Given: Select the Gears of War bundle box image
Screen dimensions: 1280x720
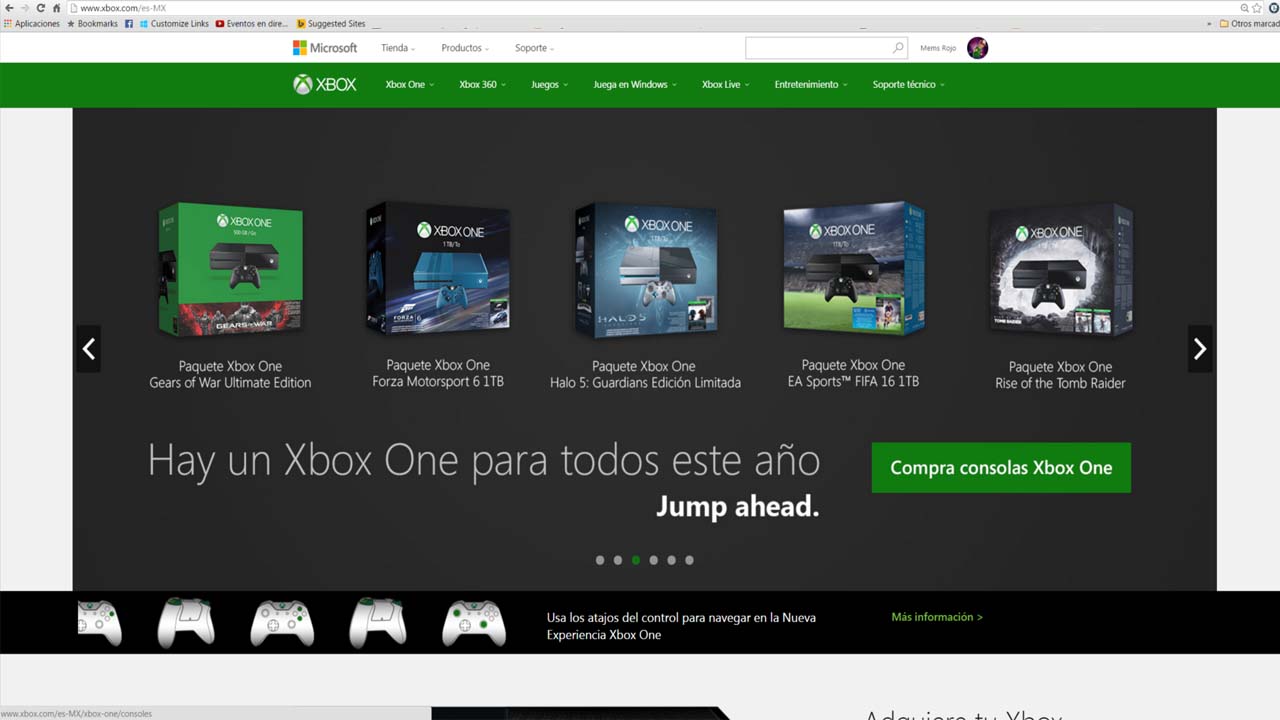Looking at the screenshot, I should (x=231, y=269).
